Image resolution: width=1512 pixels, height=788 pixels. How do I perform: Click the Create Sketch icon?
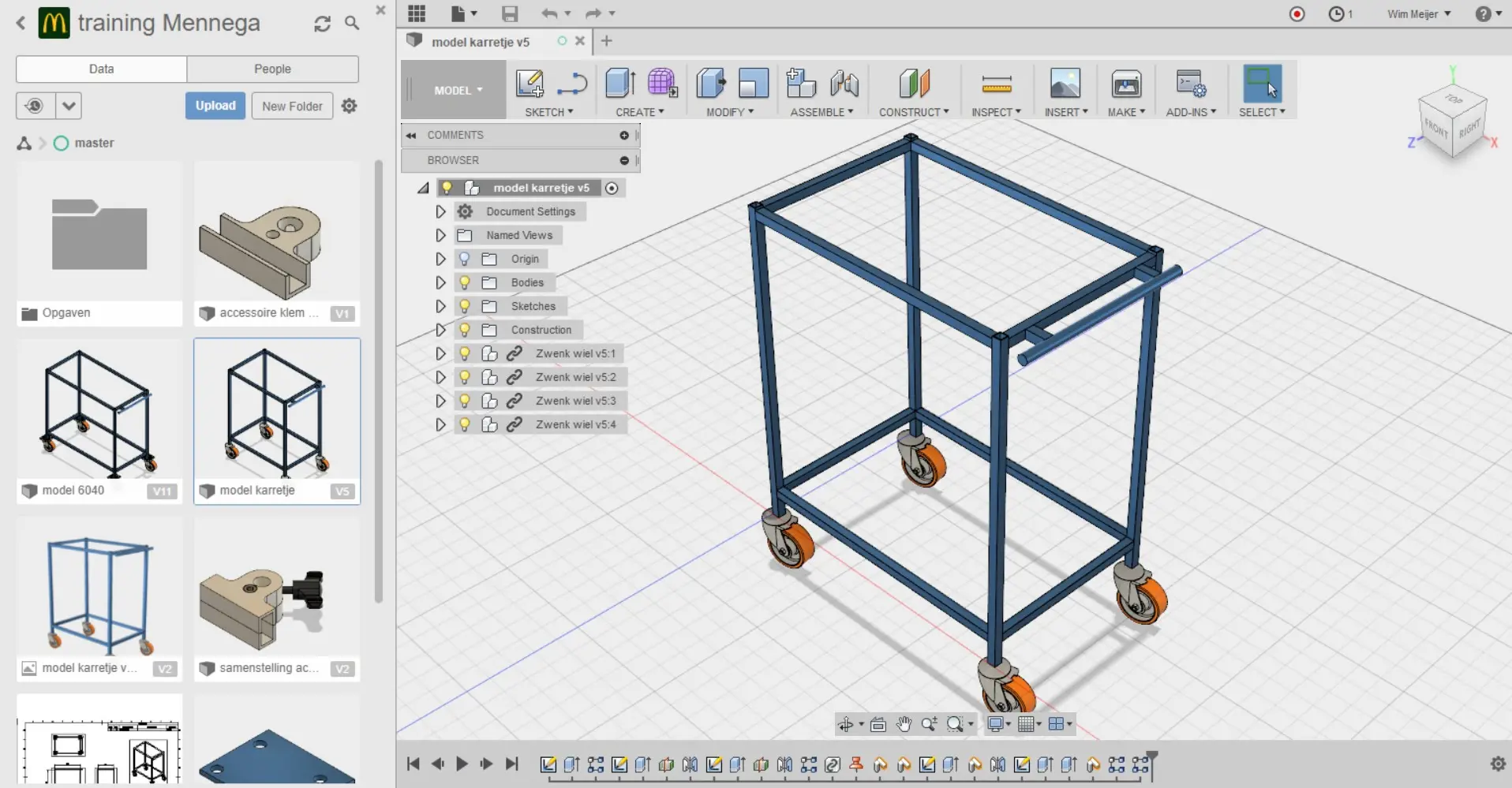pyautogui.click(x=530, y=84)
